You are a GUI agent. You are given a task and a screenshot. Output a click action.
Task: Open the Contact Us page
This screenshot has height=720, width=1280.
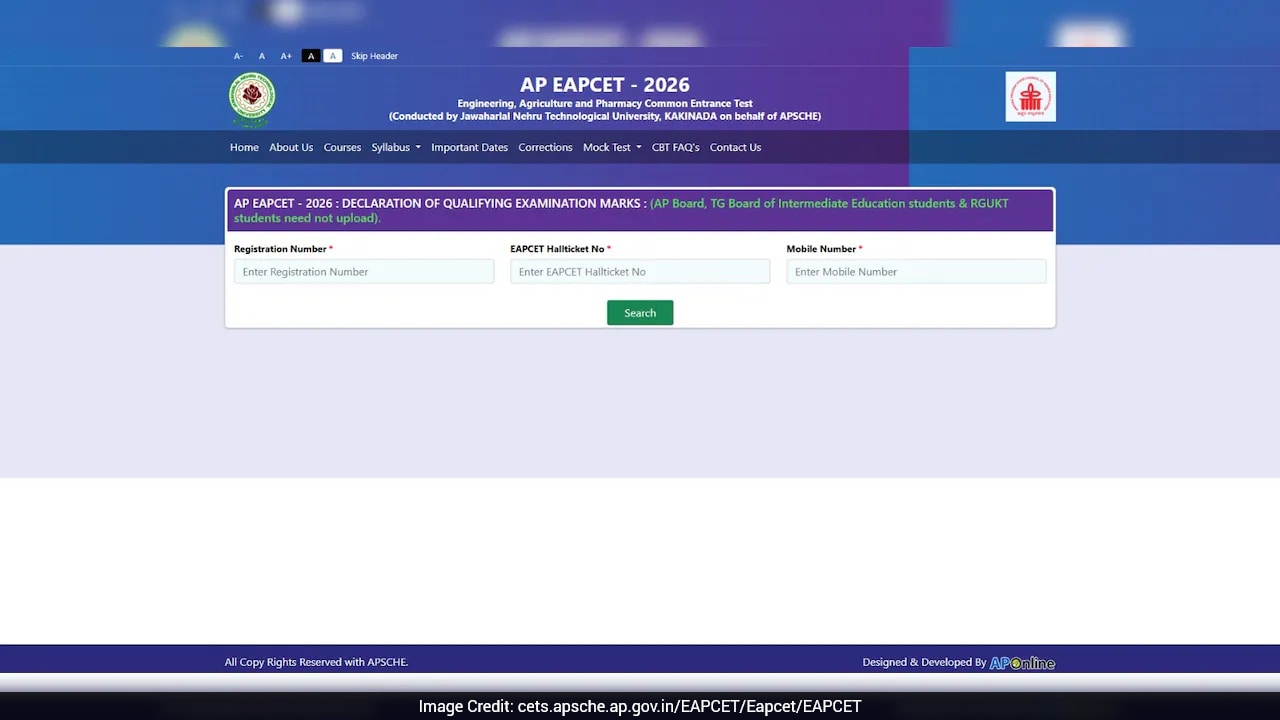point(735,147)
